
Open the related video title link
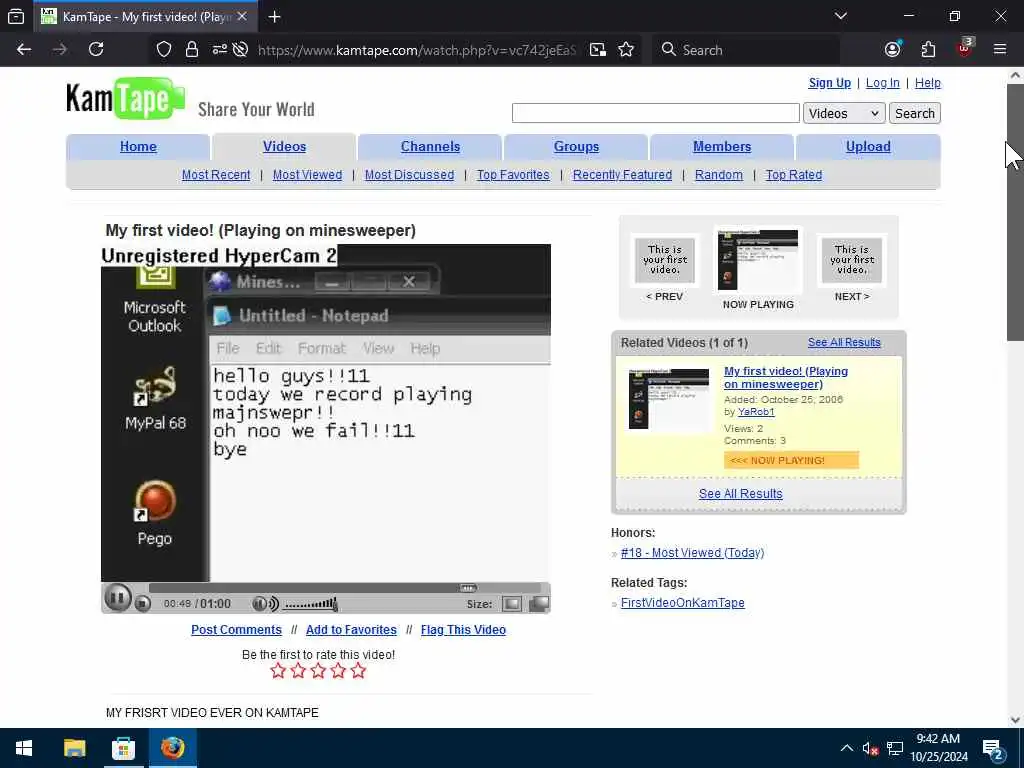pyautogui.click(x=786, y=377)
